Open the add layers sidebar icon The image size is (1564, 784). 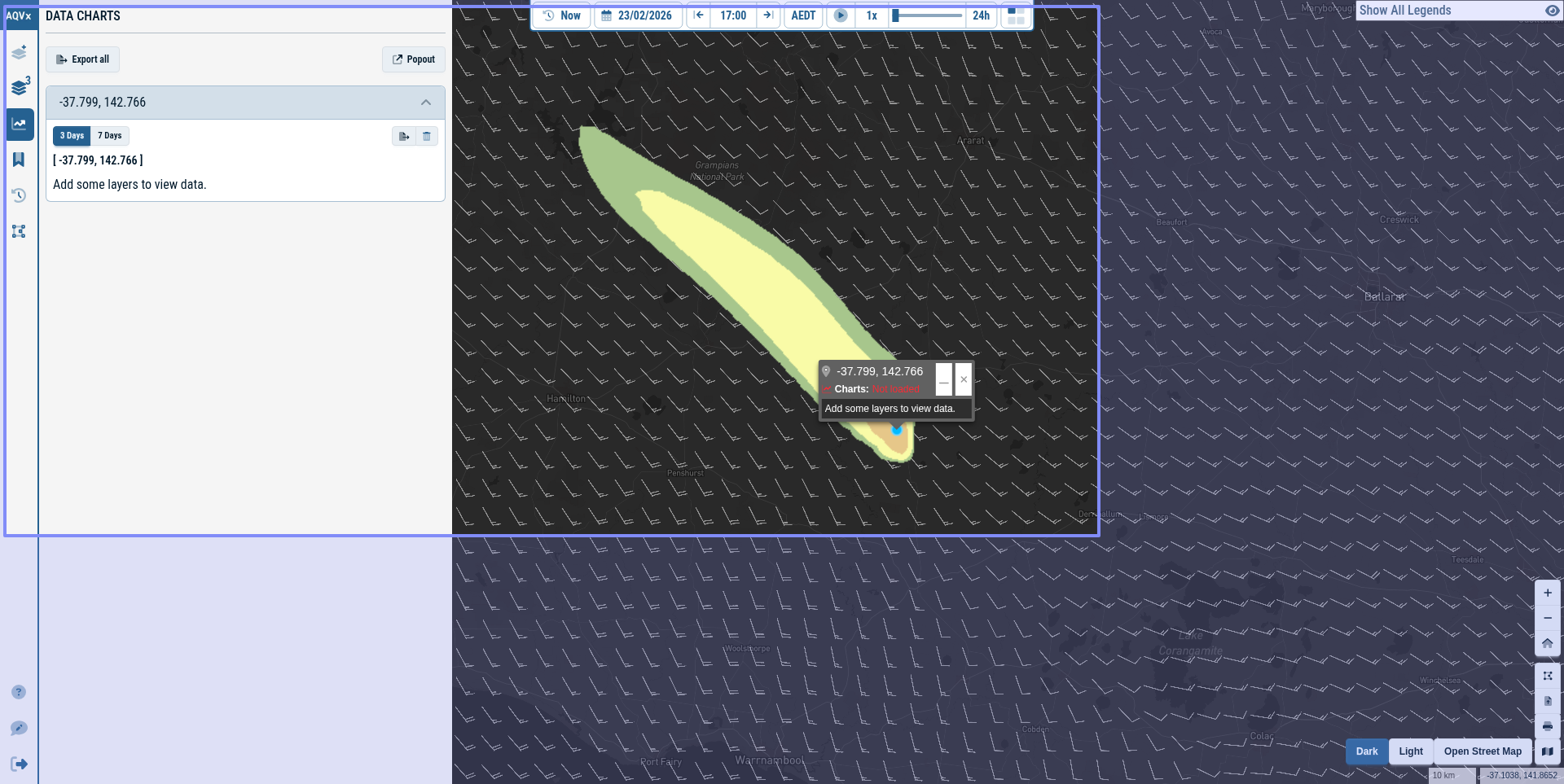point(19,53)
